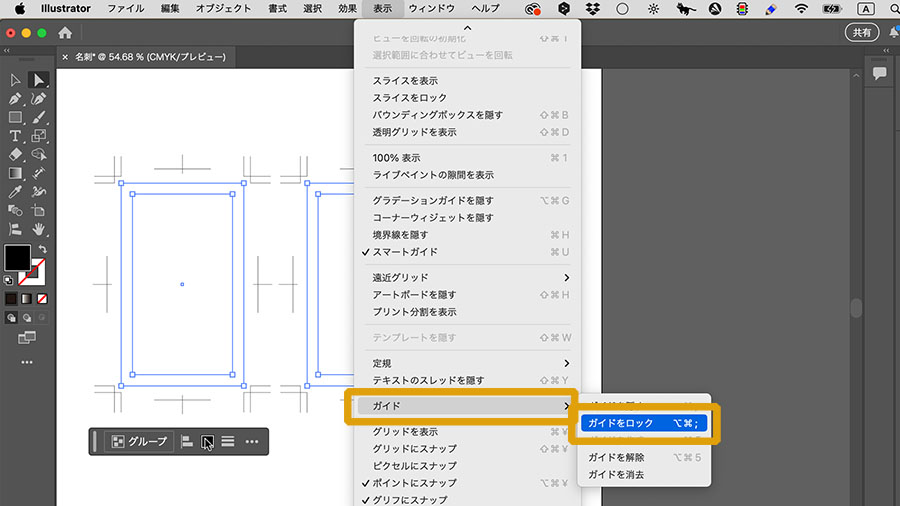900x506 pixels.
Task: Close the 名刺 document tab
Action: [65, 57]
